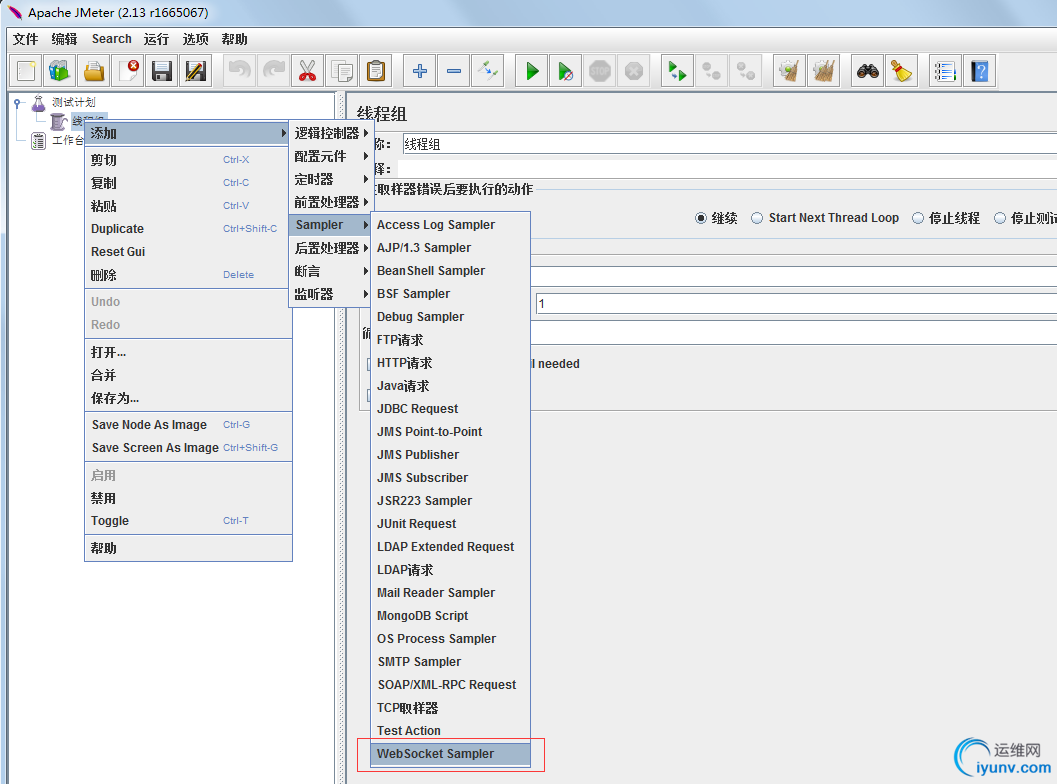Click 删除 in context menu
The width and height of the screenshot is (1057, 784).
tap(188, 275)
